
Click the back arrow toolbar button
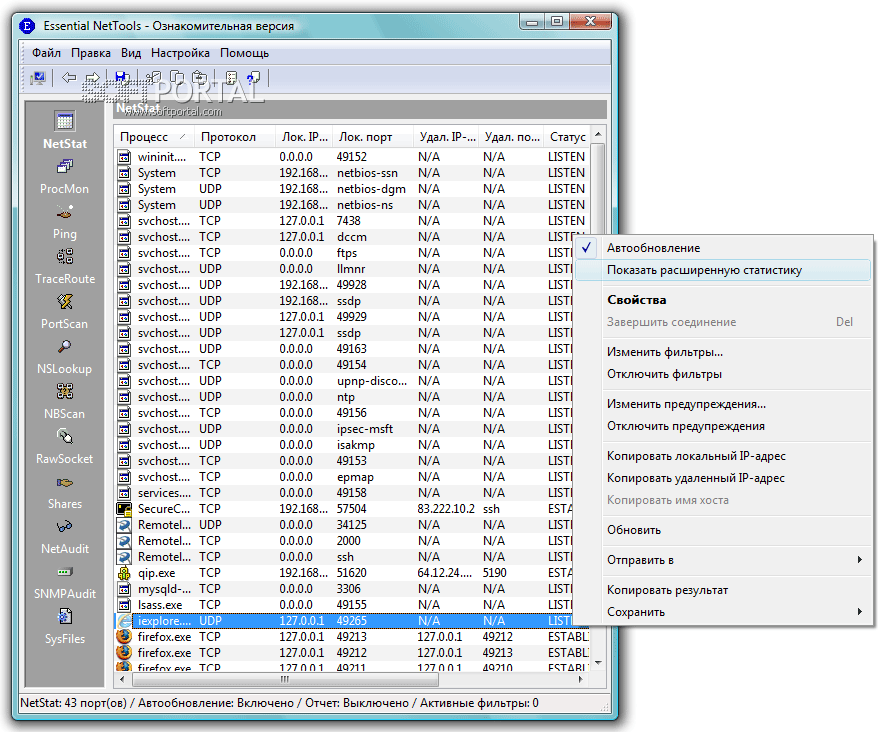click(x=69, y=78)
